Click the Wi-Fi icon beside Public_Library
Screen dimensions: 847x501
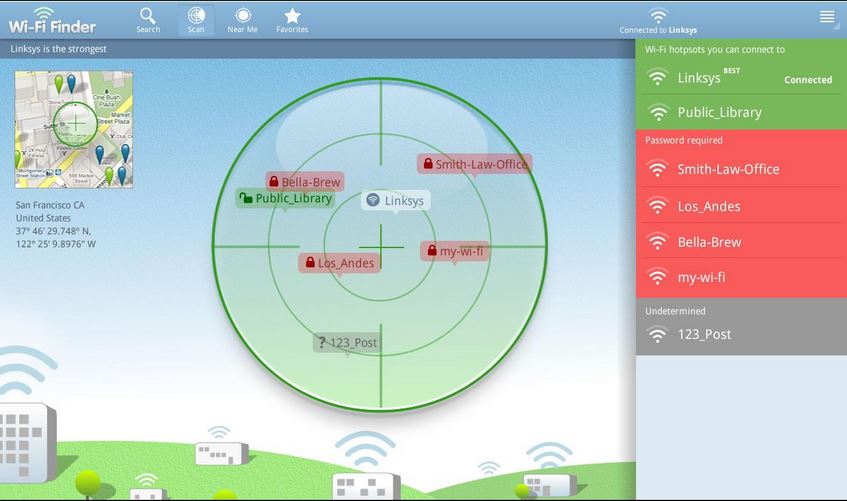(657, 112)
